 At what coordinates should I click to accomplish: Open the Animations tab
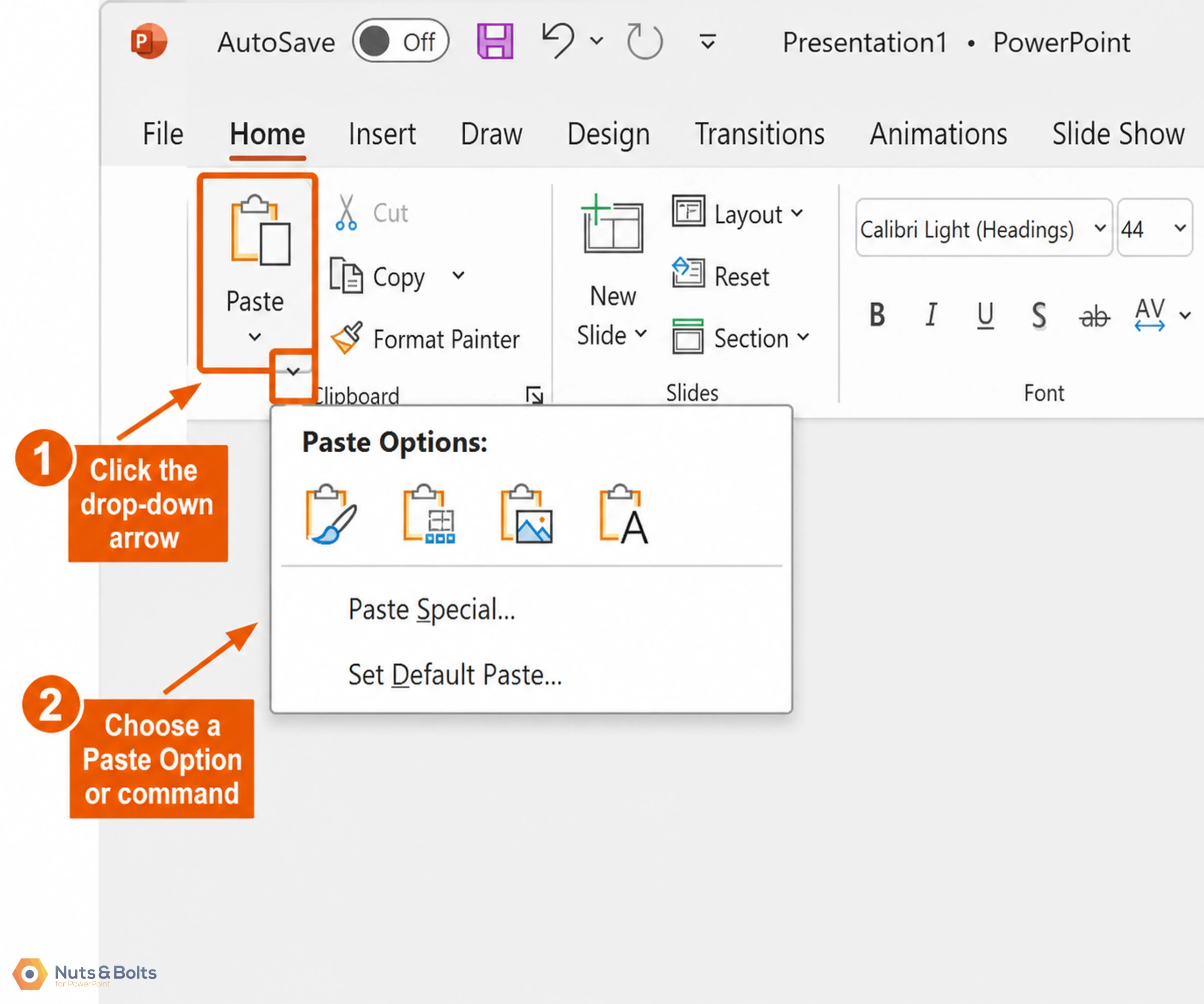tap(938, 134)
